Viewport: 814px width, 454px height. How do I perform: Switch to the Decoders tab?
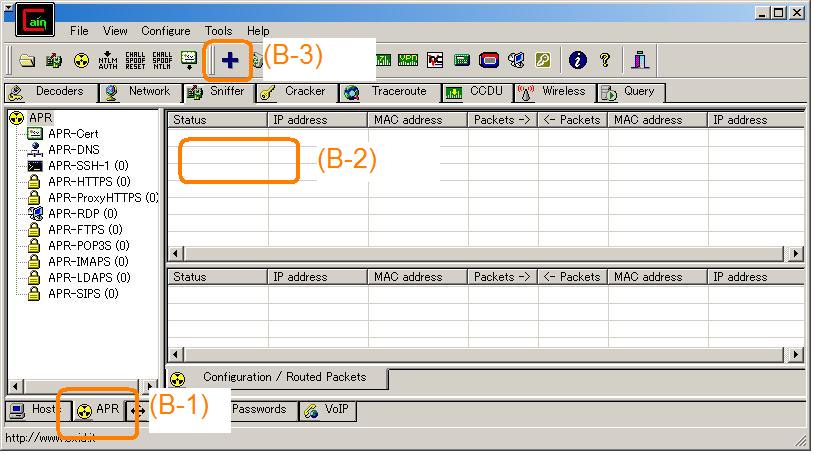pyautogui.click(x=50, y=92)
